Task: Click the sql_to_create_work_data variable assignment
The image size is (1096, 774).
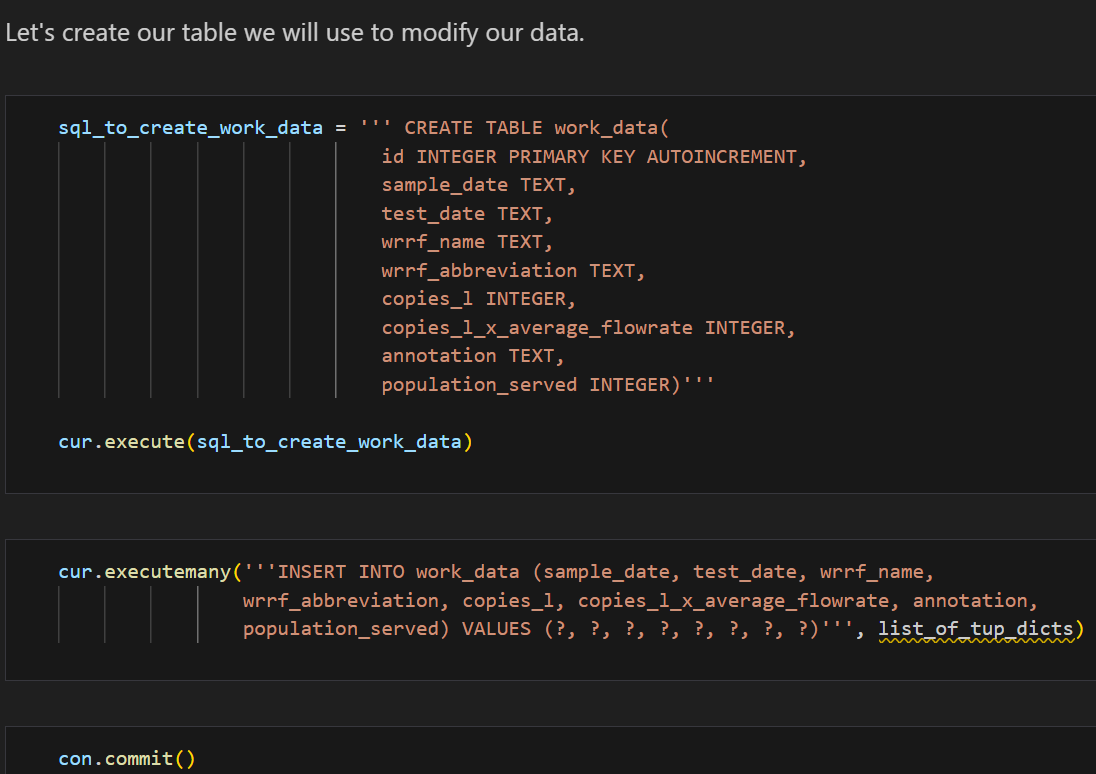Action: point(190,128)
